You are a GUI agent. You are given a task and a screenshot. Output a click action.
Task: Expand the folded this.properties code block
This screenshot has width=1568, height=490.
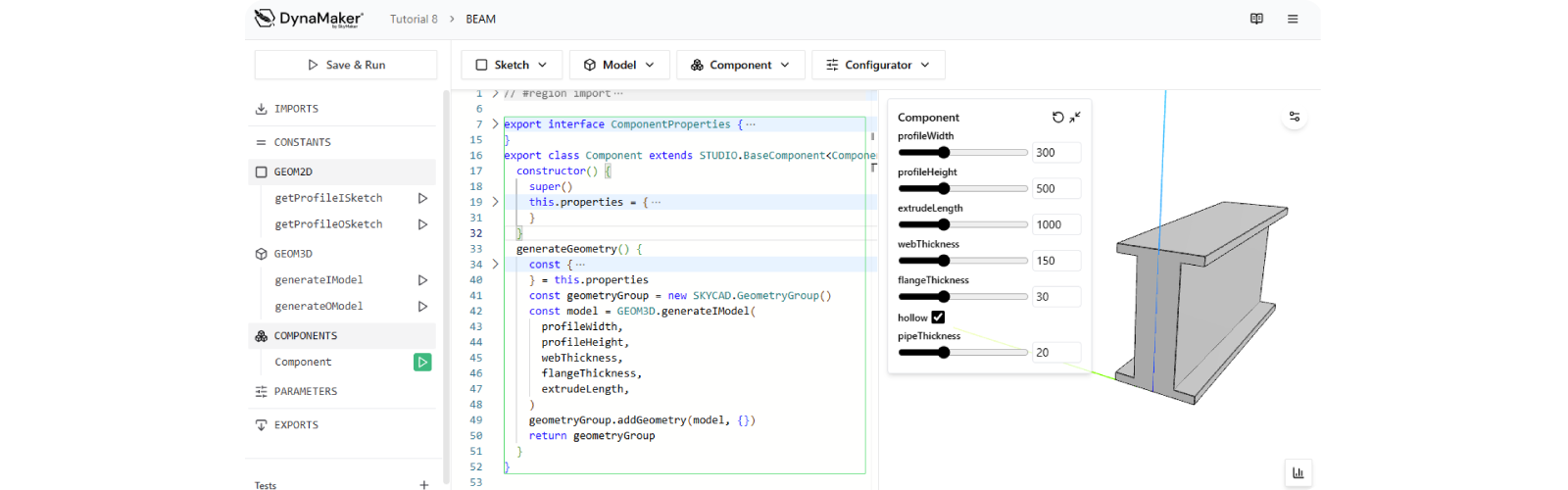495,202
